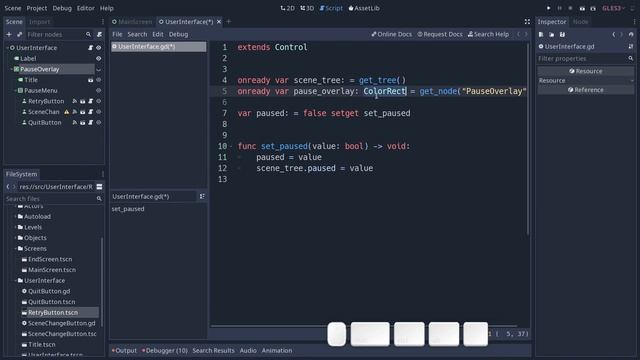Open the scene icon on Title node
The width and height of the screenshot is (640, 360).
coord(91,80)
